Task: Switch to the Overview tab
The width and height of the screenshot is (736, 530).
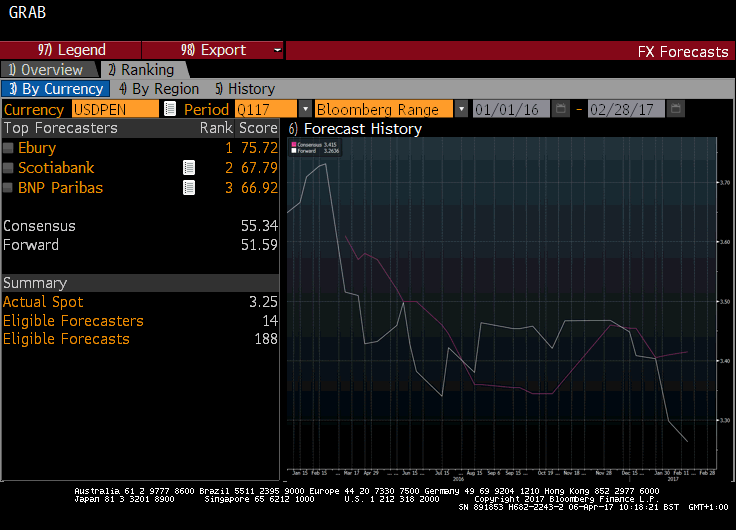Action: 49,69
